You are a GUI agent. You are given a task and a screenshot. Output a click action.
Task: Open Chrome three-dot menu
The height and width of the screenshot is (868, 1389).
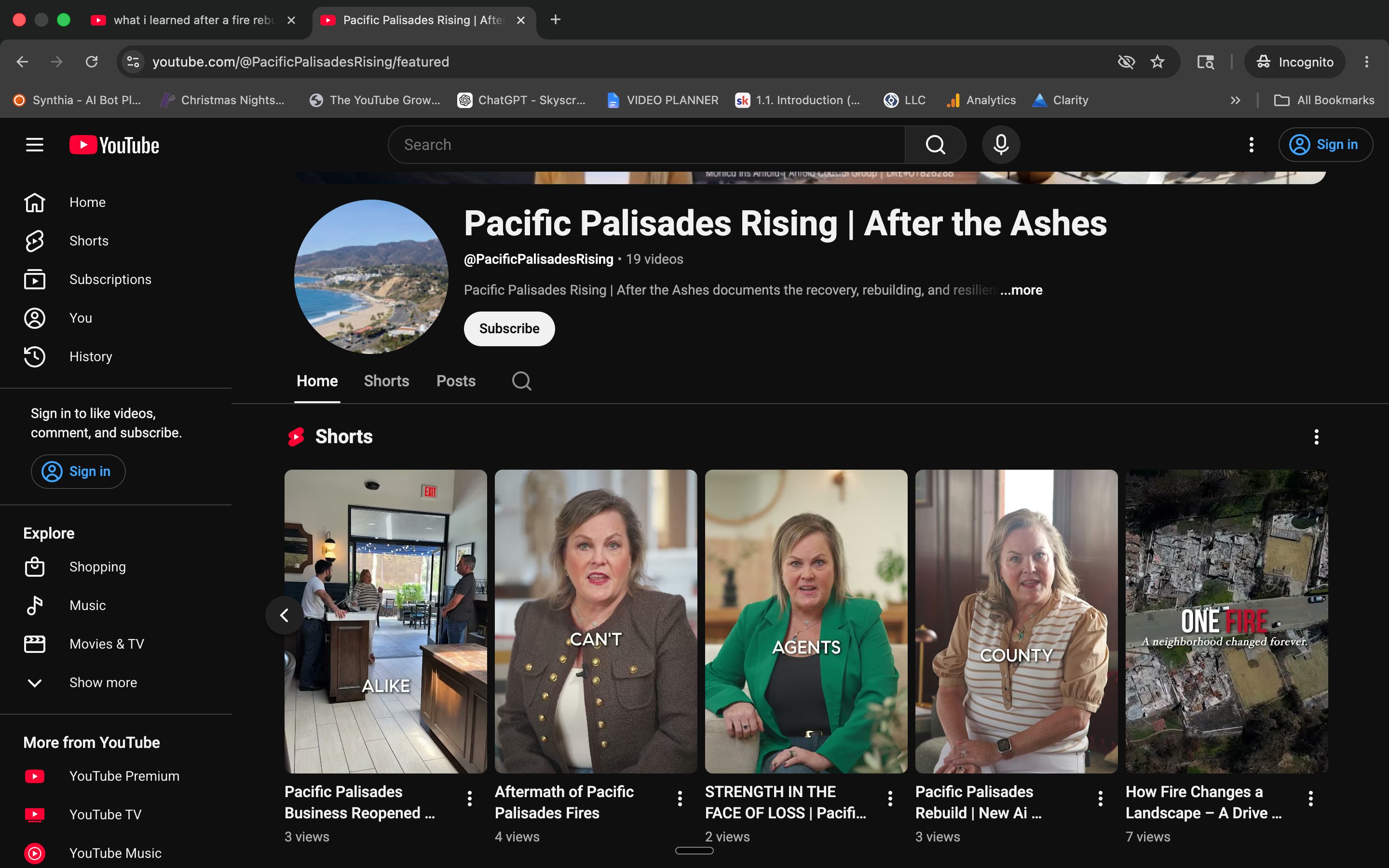click(x=1367, y=62)
